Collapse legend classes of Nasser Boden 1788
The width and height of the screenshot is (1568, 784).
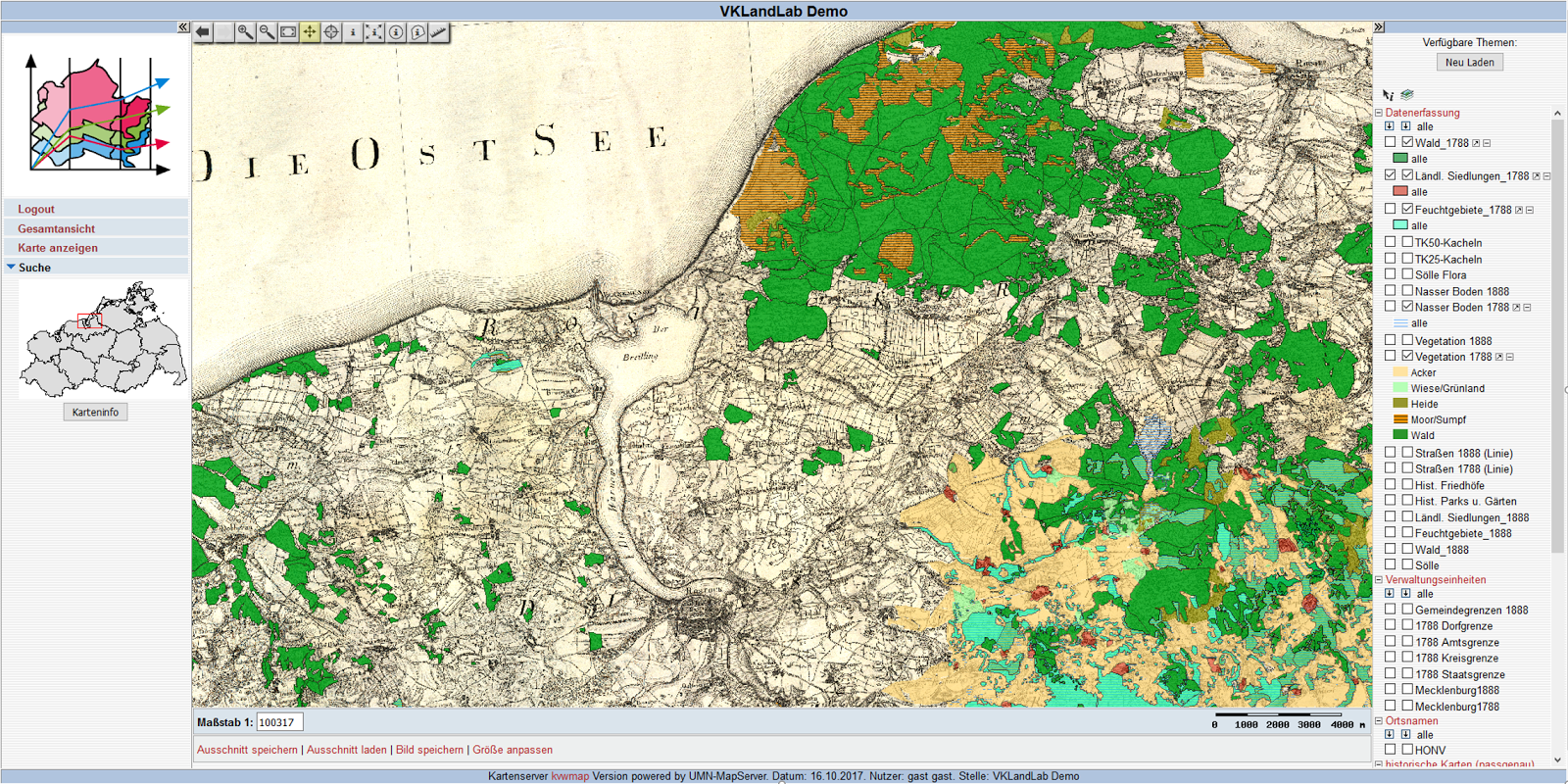pos(1528,308)
